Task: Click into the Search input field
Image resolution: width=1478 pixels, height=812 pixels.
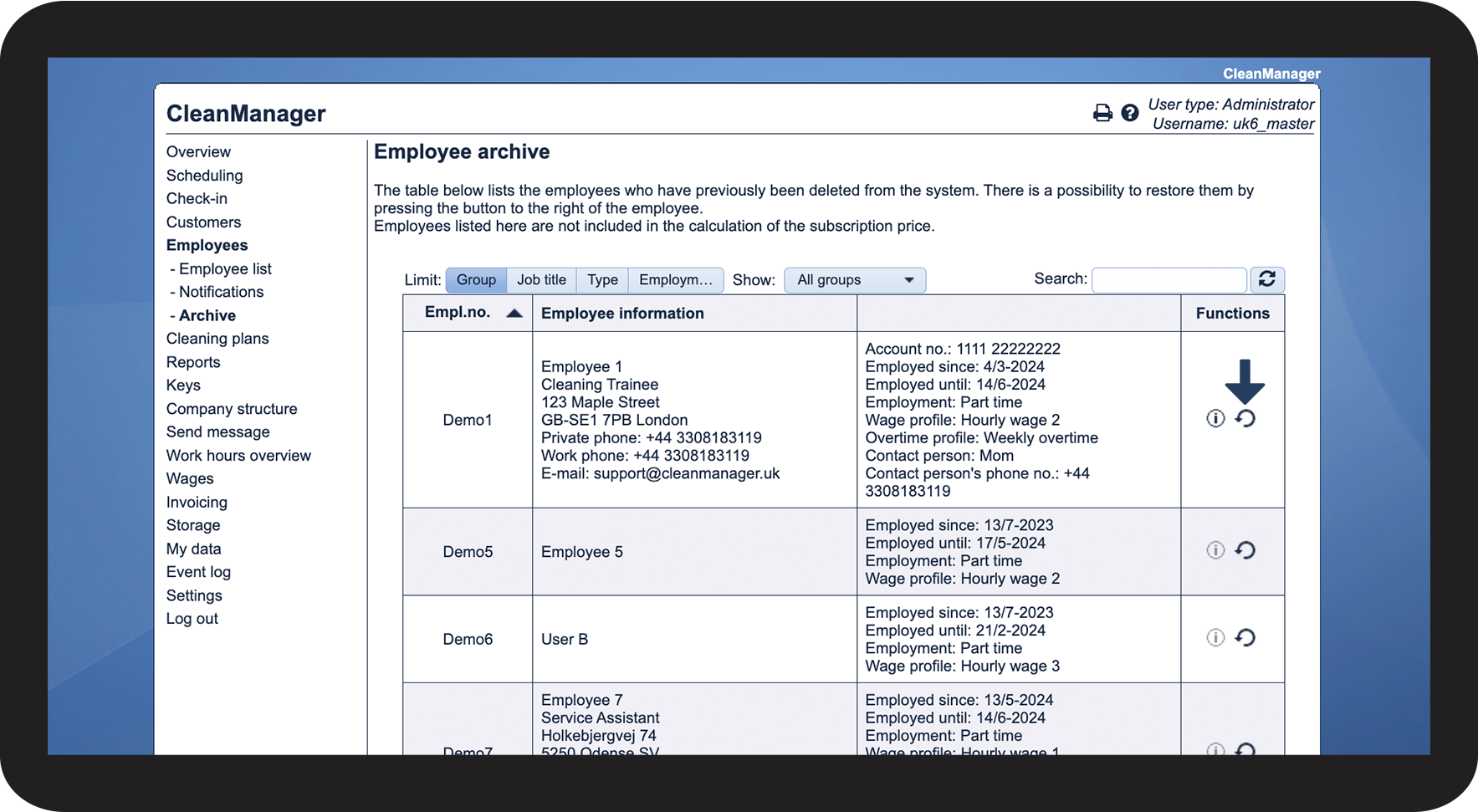Action: click(1169, 280)
